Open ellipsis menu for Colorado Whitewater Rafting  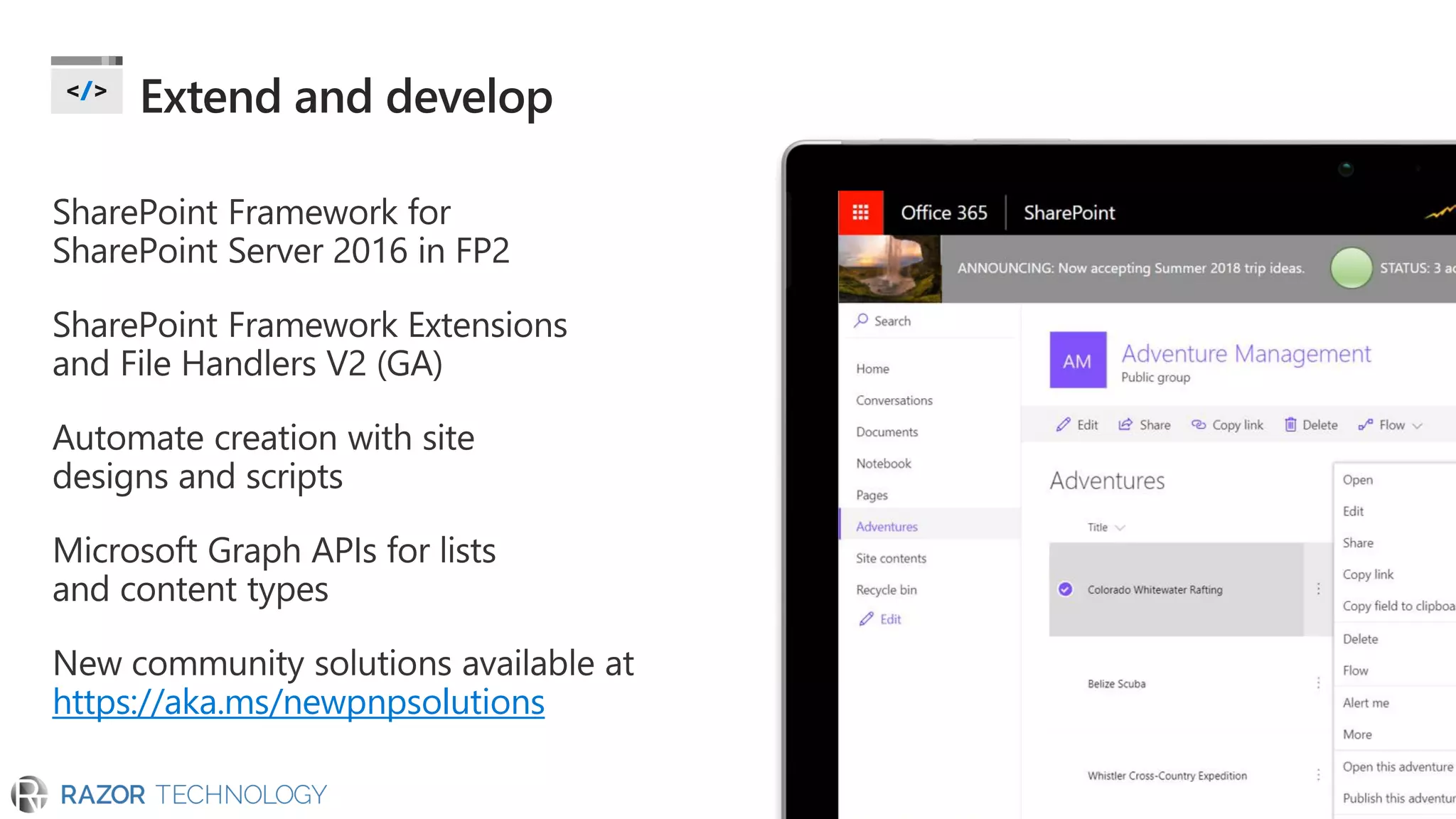1318,589
